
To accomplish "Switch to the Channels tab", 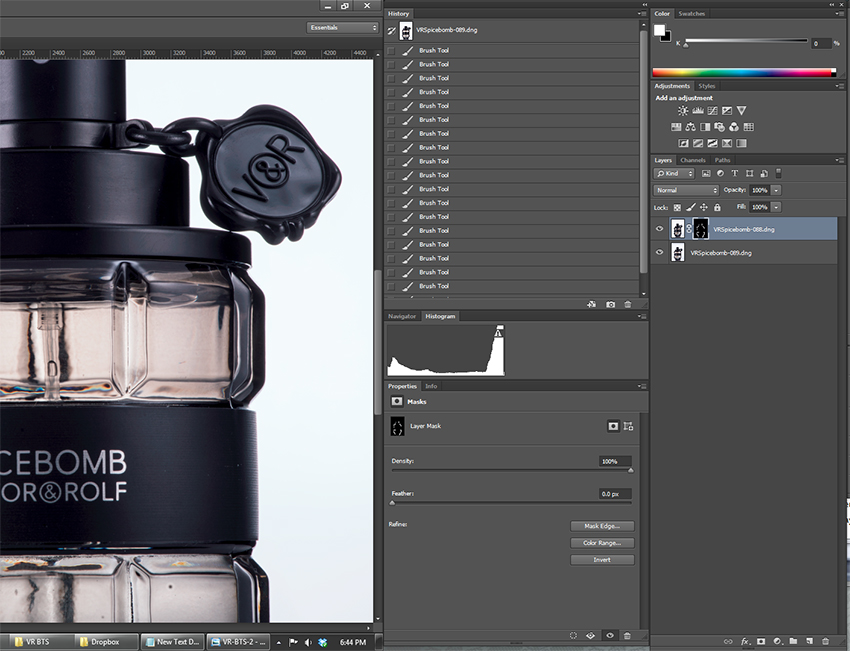I will click(x=693, y=160).
